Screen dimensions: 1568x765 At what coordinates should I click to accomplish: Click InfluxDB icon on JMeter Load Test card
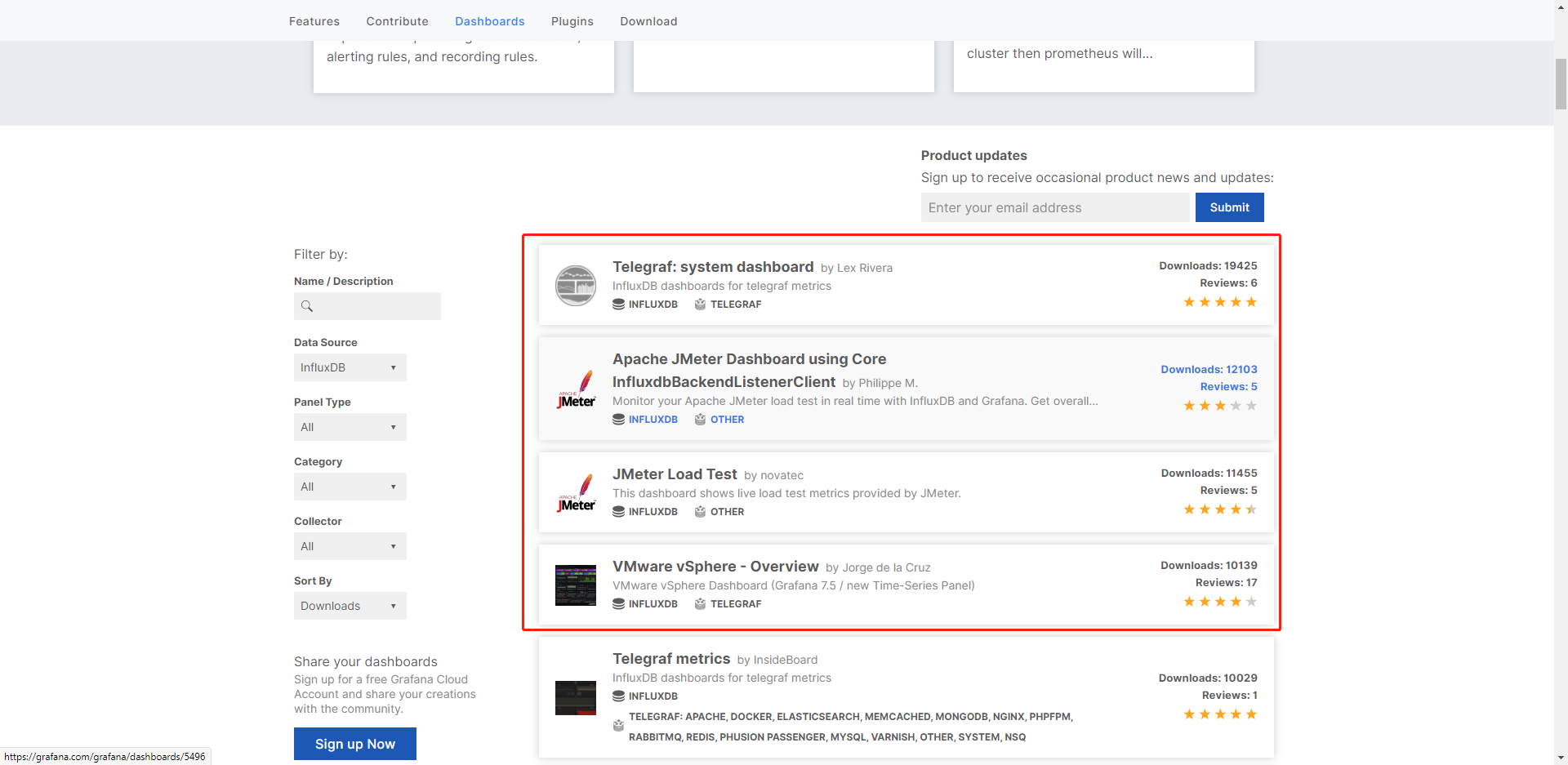click(618, 512)
